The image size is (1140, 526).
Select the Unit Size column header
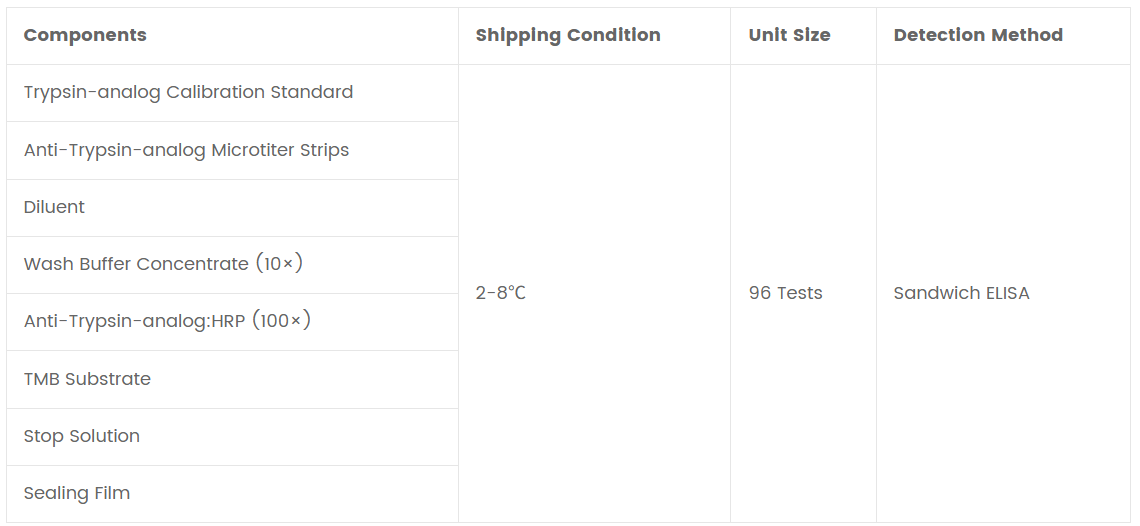pos(789,35)
